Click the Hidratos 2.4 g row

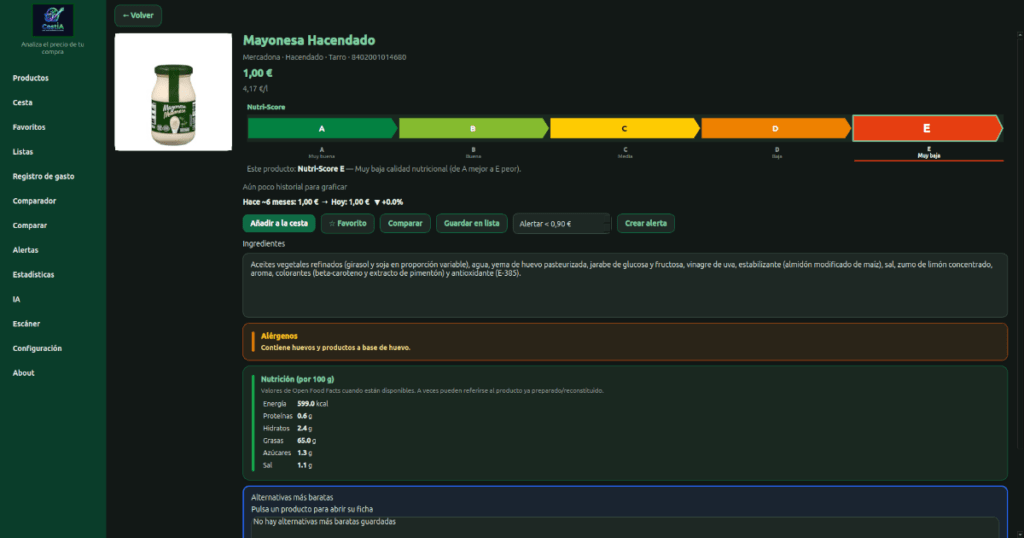[x=287, y=428]
